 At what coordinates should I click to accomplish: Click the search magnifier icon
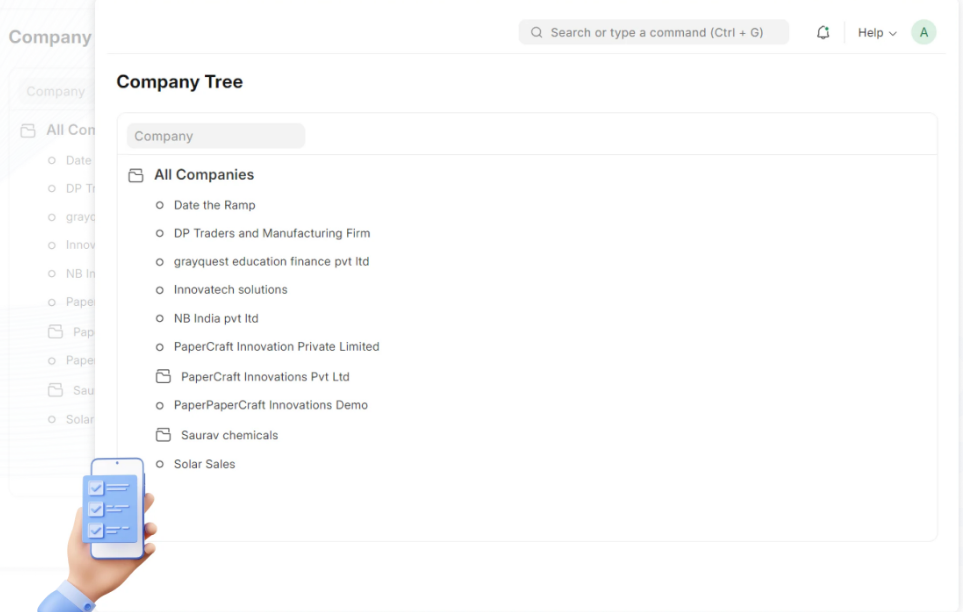[536, 33]
